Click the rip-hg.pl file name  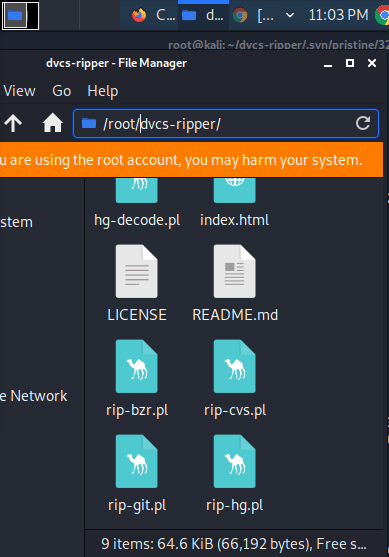point(234,505)
